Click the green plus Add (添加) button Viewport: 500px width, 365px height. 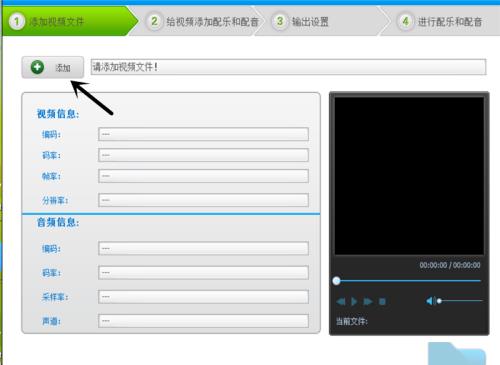53,67
